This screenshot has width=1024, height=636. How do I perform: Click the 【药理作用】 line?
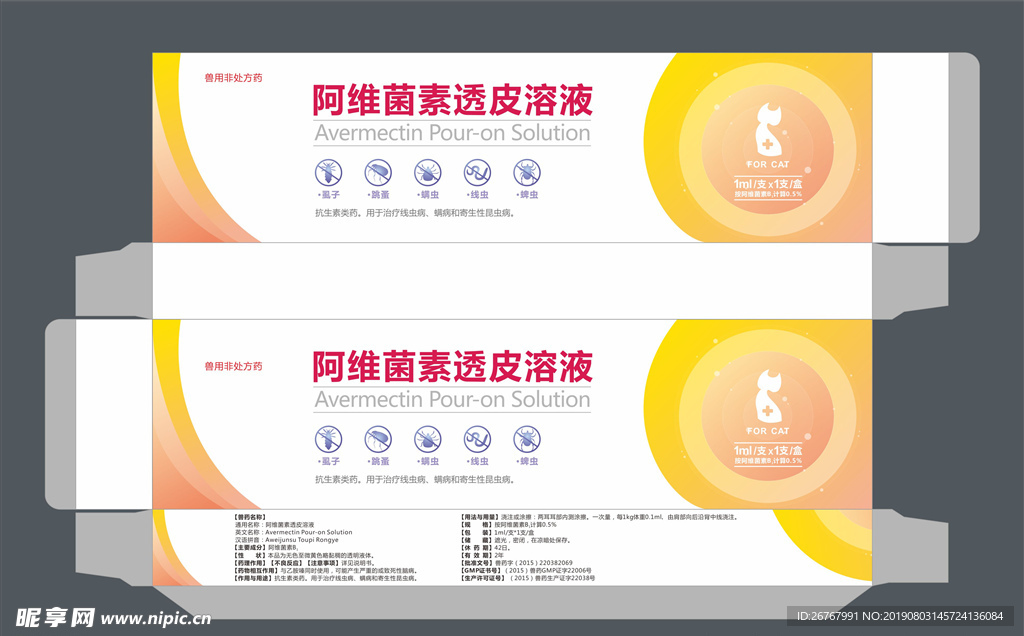tap(304, 563)
